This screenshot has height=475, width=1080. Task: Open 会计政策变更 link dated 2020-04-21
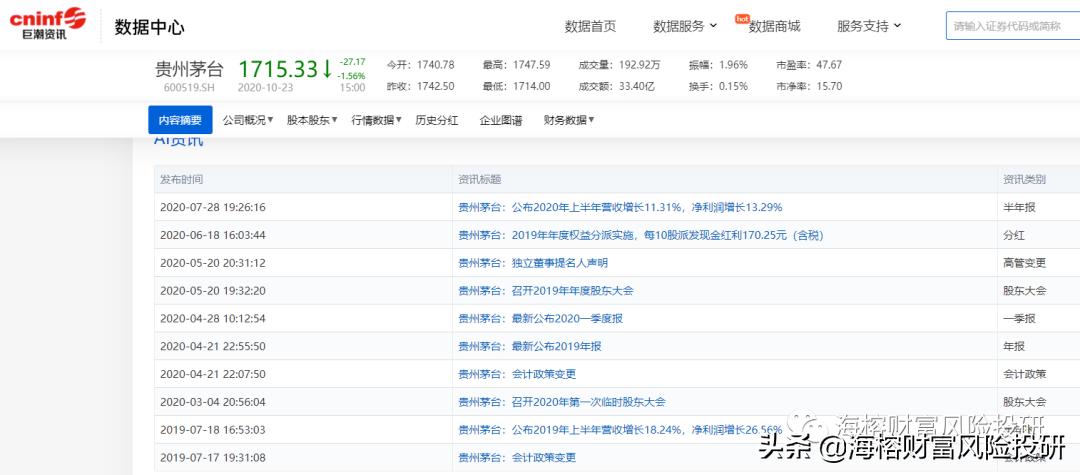(517, 374)
